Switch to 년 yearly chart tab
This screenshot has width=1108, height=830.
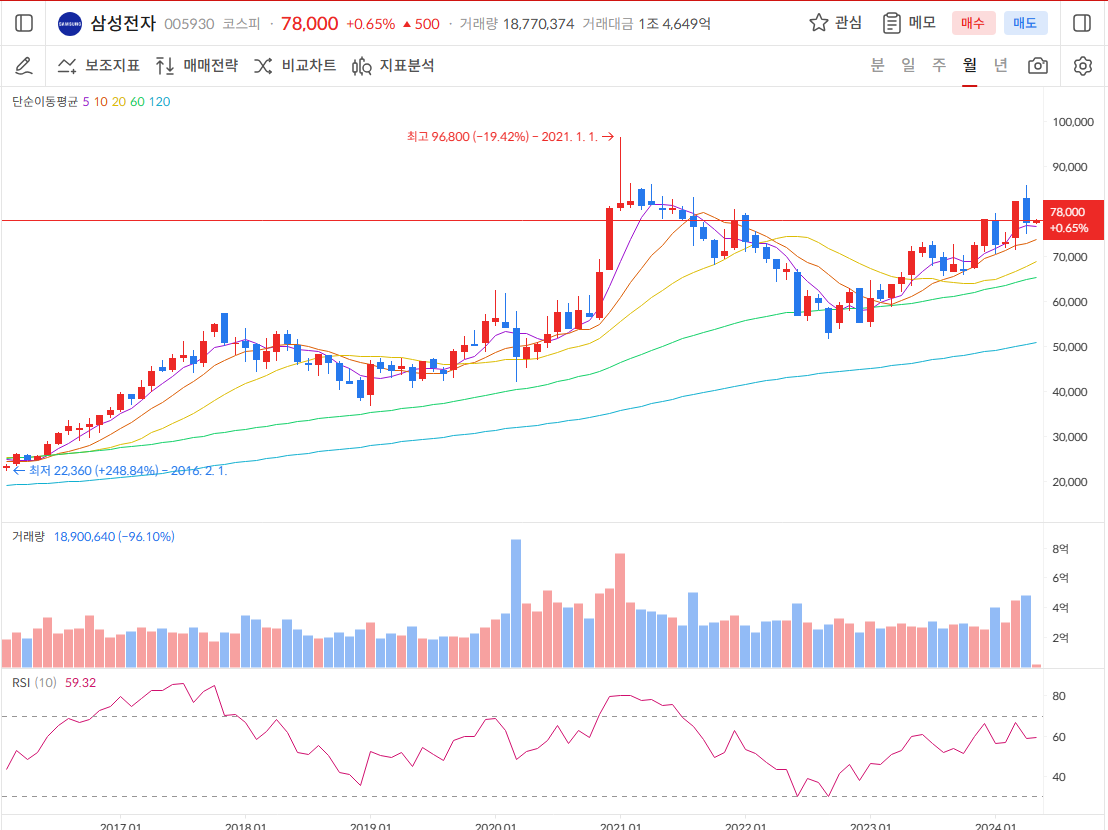(1001, 65)
